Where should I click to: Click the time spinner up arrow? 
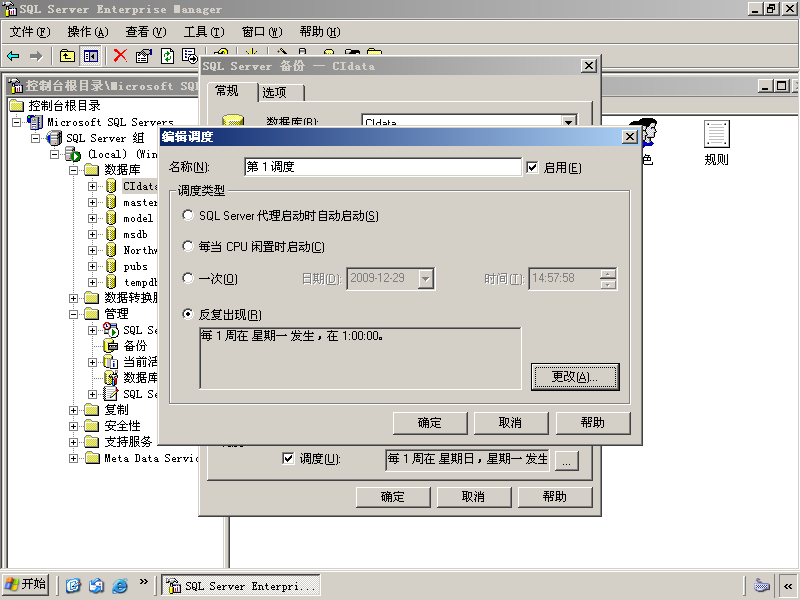tap(608, 273)
